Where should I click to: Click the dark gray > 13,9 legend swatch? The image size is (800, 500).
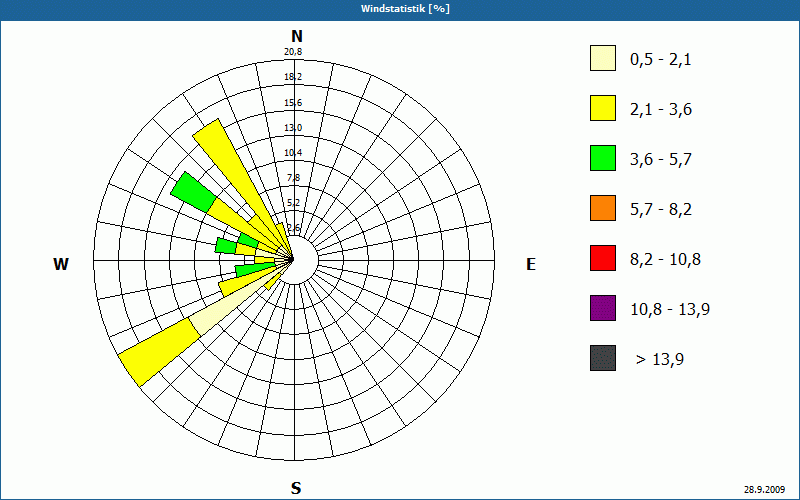603,358
